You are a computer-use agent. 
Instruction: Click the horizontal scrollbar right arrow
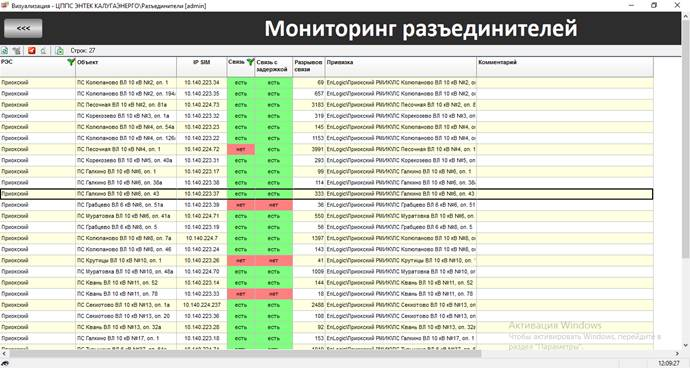point(677,353)
